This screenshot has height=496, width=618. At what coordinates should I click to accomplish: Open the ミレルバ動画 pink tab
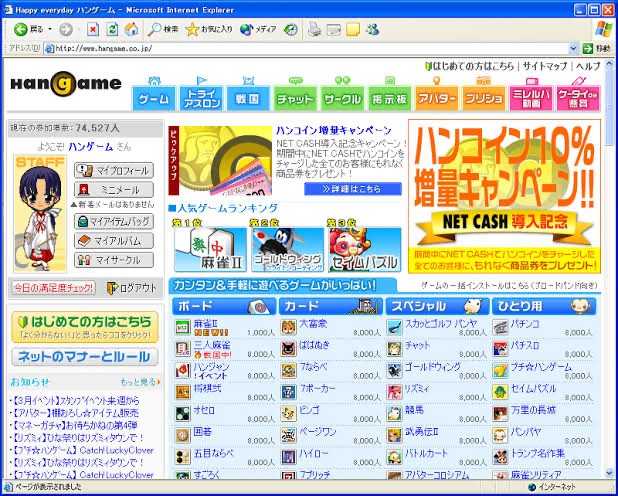(531, 98)
